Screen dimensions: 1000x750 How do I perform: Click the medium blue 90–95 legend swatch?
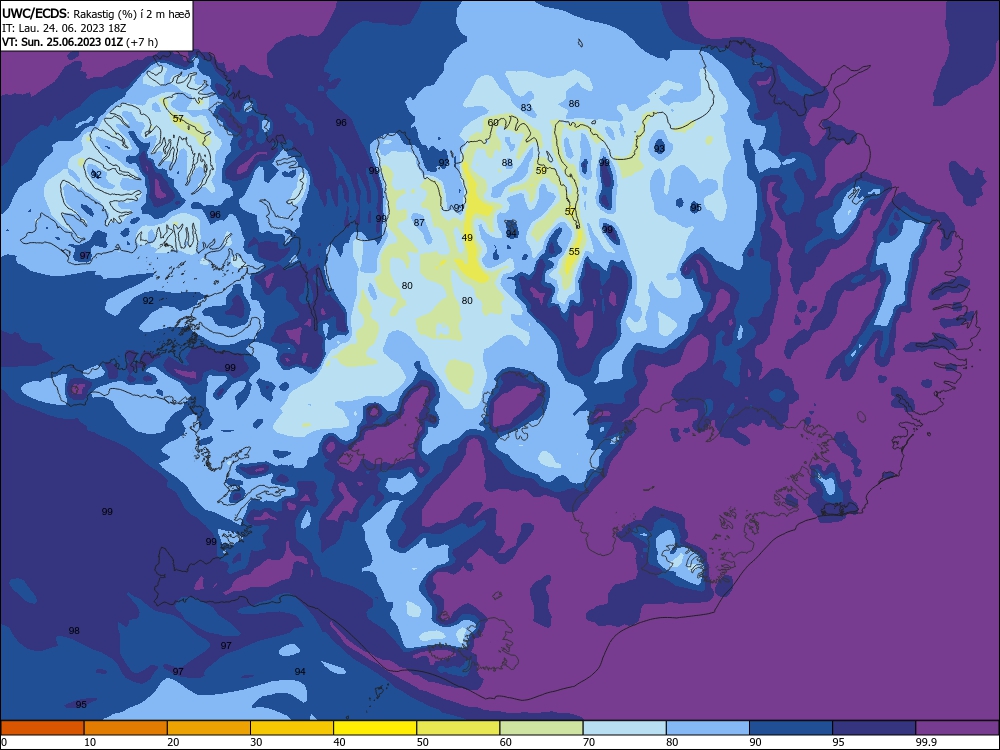click(x=791, y=728)
